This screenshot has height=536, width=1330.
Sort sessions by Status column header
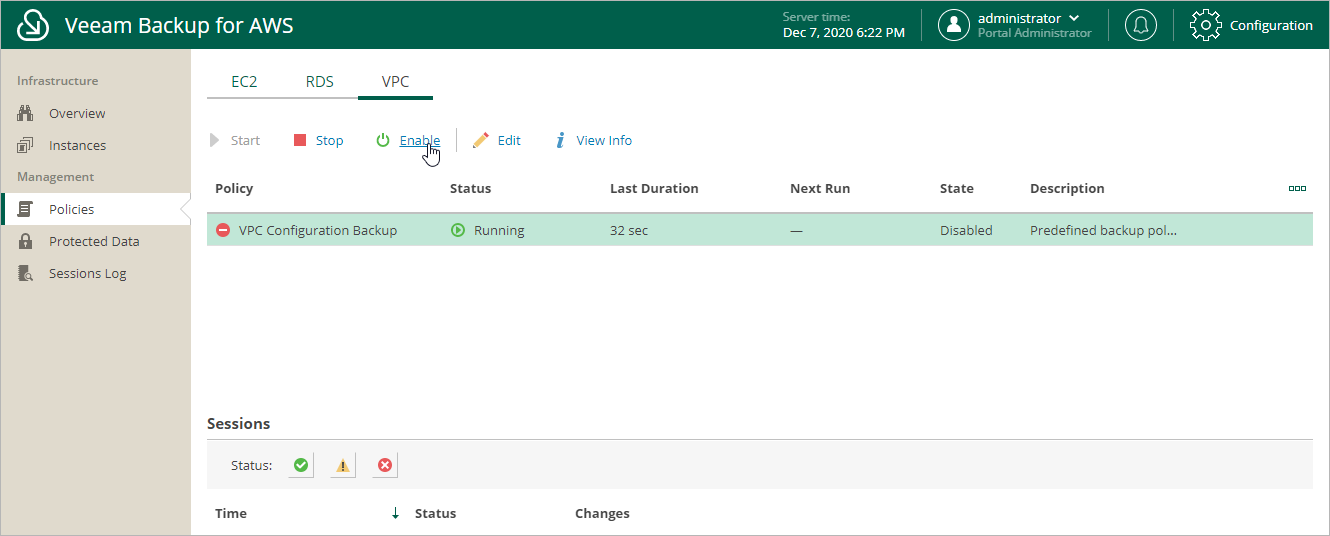coord(435,513)
